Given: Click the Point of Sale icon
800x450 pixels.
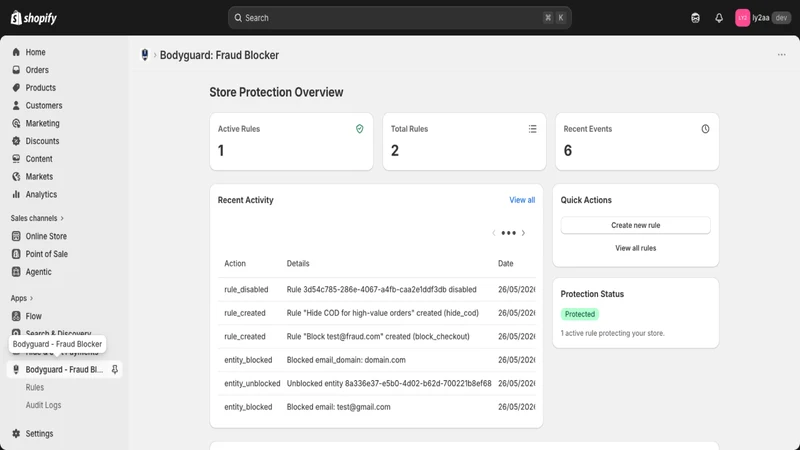Looking at the screenshot, I should (16, 254).
